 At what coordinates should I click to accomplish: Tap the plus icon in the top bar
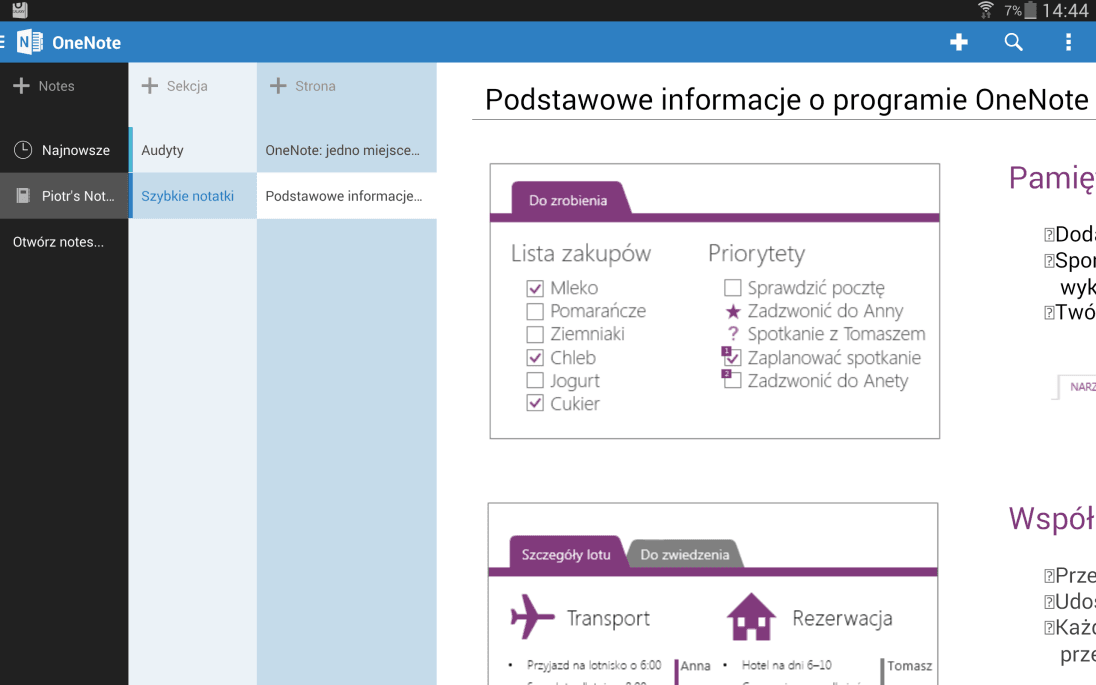(958, 42)
